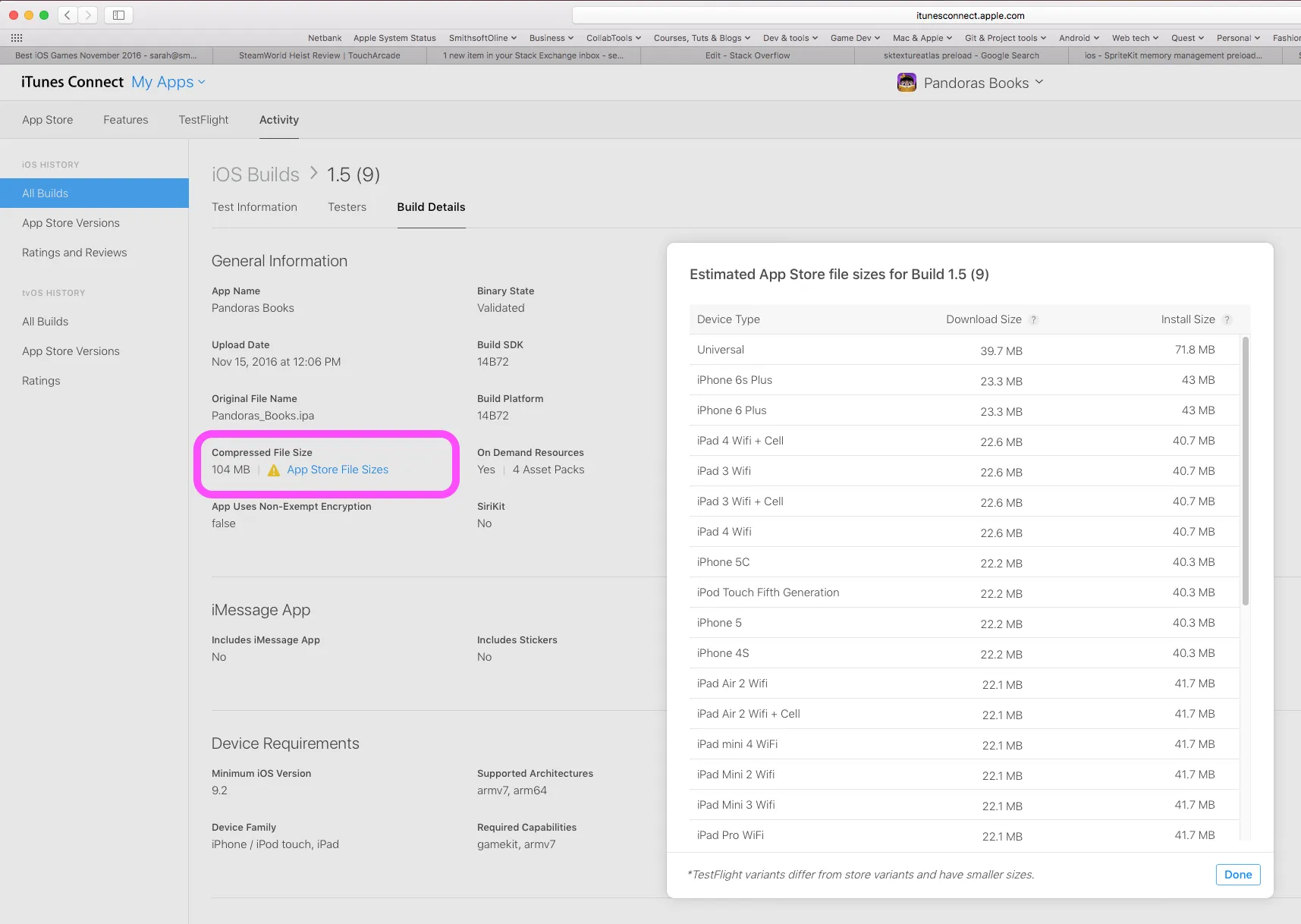Click the Pandoras_Books.ipa file name

pos(262,416)
